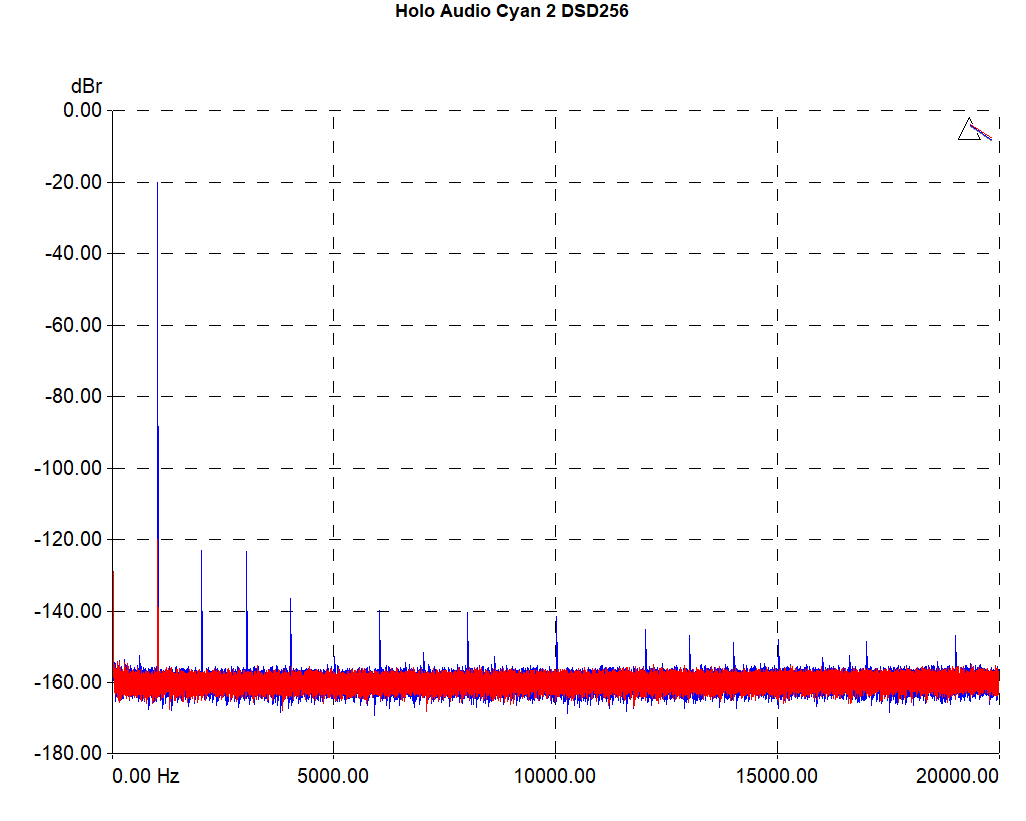Click the -180.00 y-axis label
1026x821 pixels.
69,753
